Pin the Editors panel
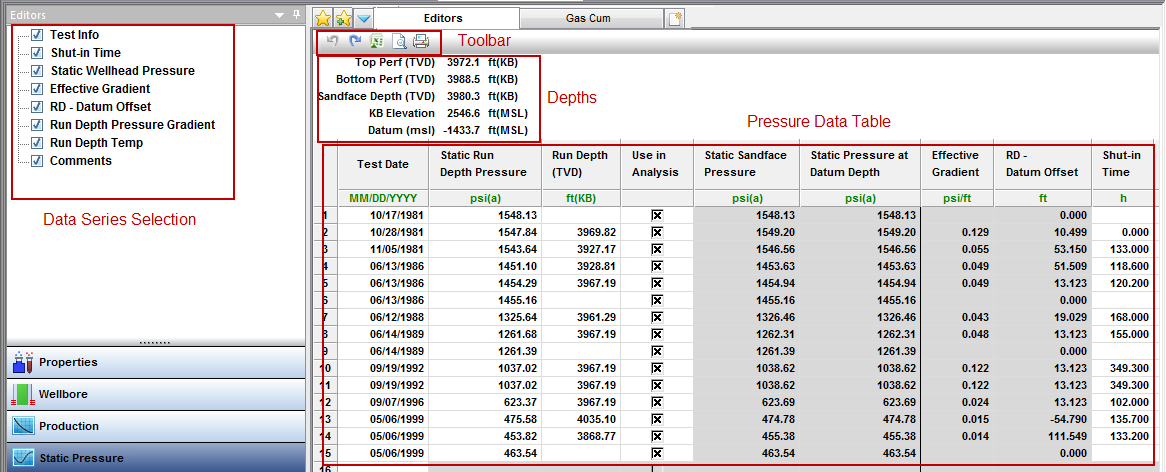 [x=296, y=15]
